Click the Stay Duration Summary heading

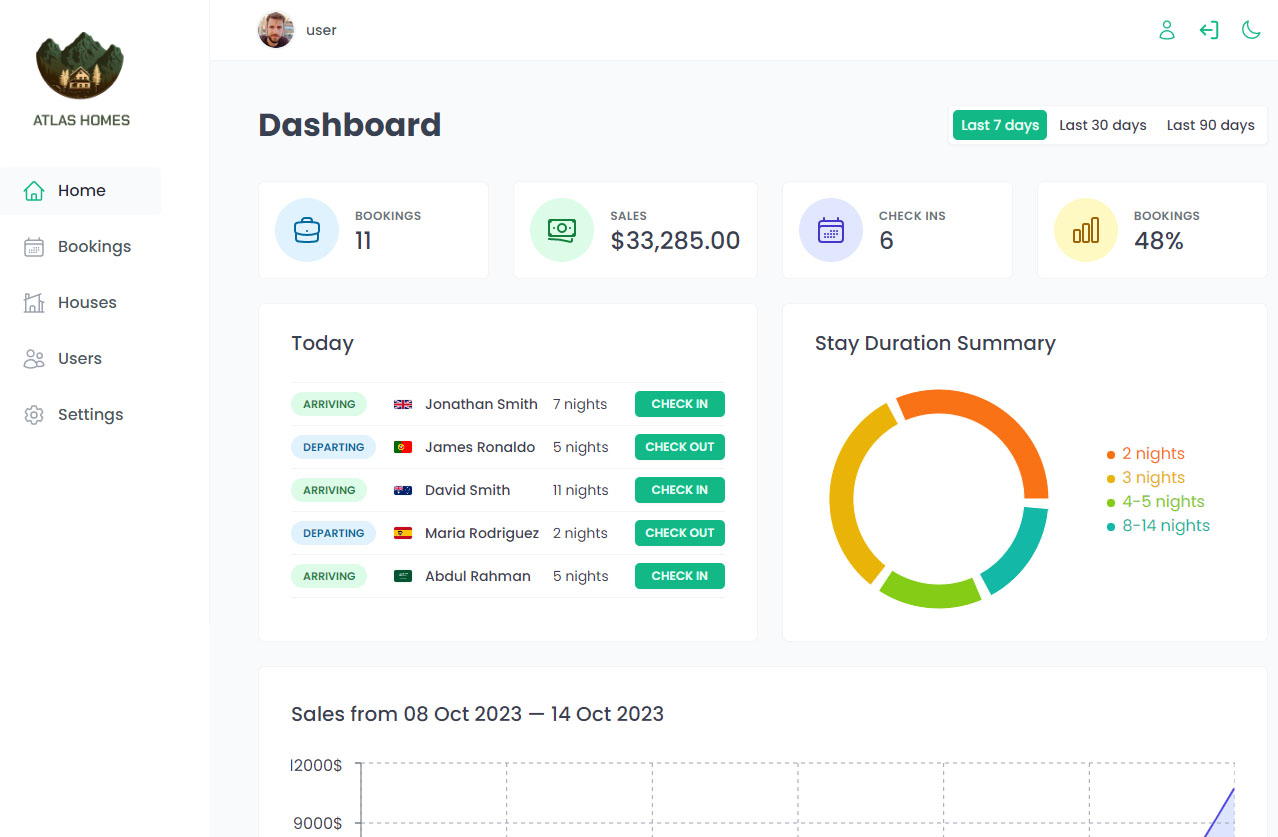pos(935,343)
